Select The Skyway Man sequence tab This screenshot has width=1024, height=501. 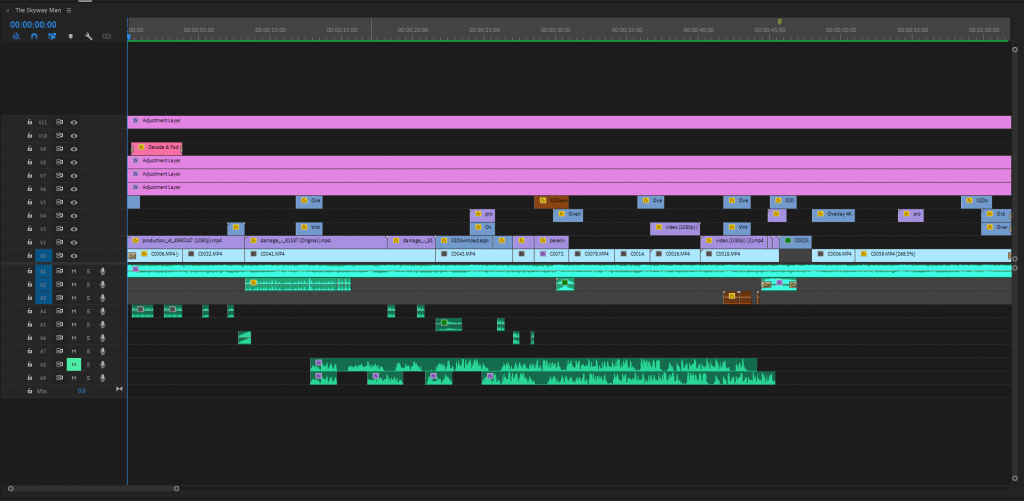coord(38,9)
